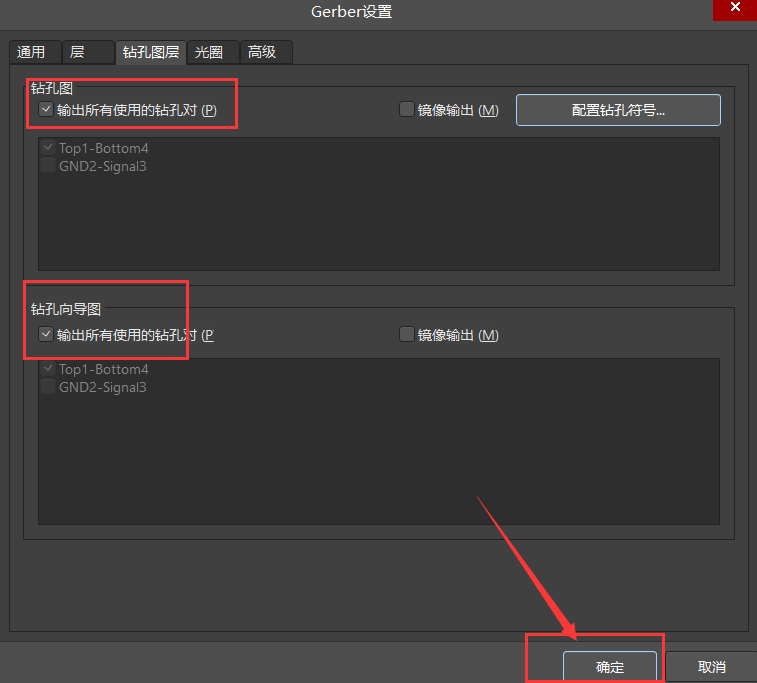This screenshot has width=757, height=683.
Task: Select the 钻孔图层 tab
Action: tap(151, 52)
